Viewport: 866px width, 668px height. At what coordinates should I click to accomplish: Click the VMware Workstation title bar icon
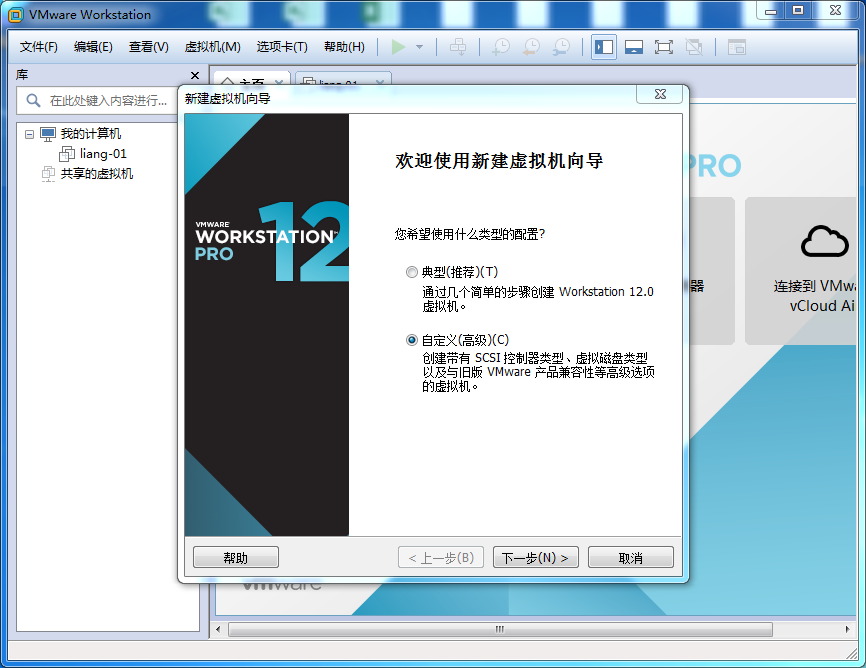[16, 15]
